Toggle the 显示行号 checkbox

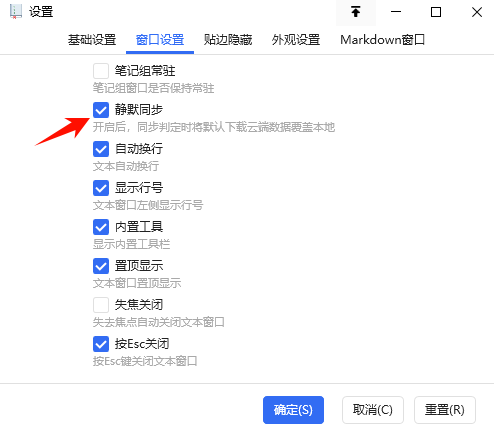click(101, 188)
